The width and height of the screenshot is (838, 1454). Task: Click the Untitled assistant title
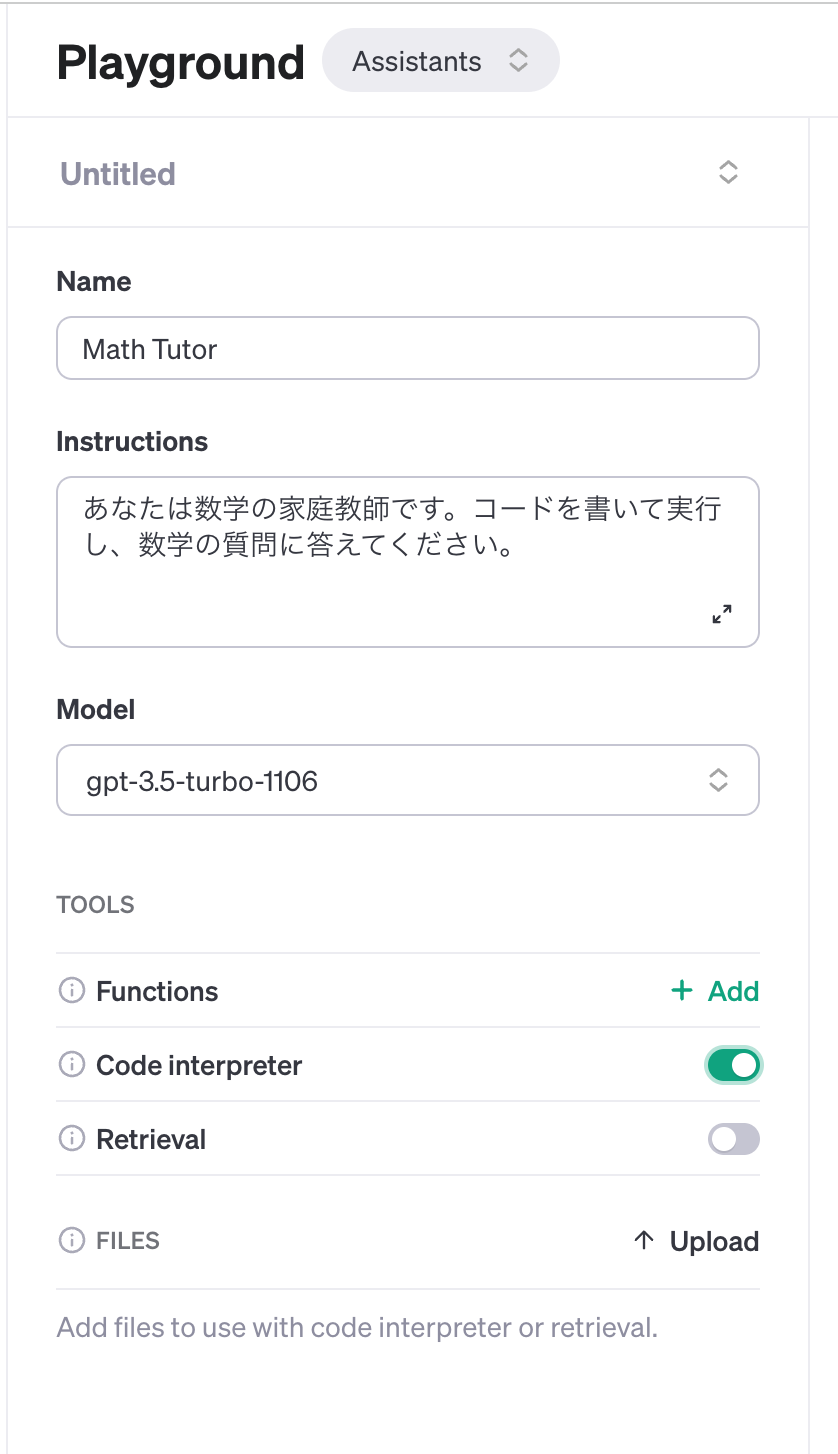pos(117,173)
